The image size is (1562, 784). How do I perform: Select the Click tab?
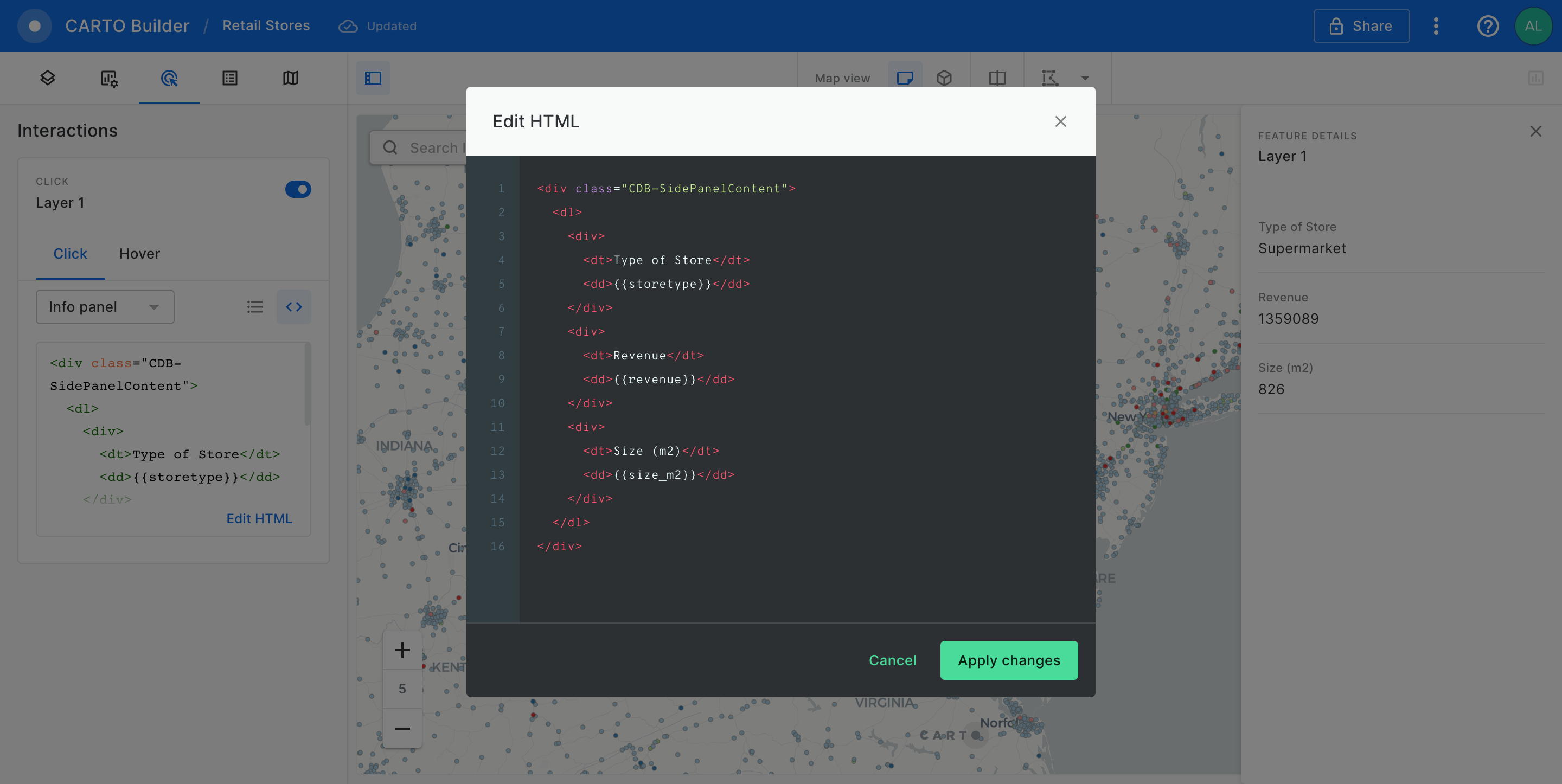(70, 253)
